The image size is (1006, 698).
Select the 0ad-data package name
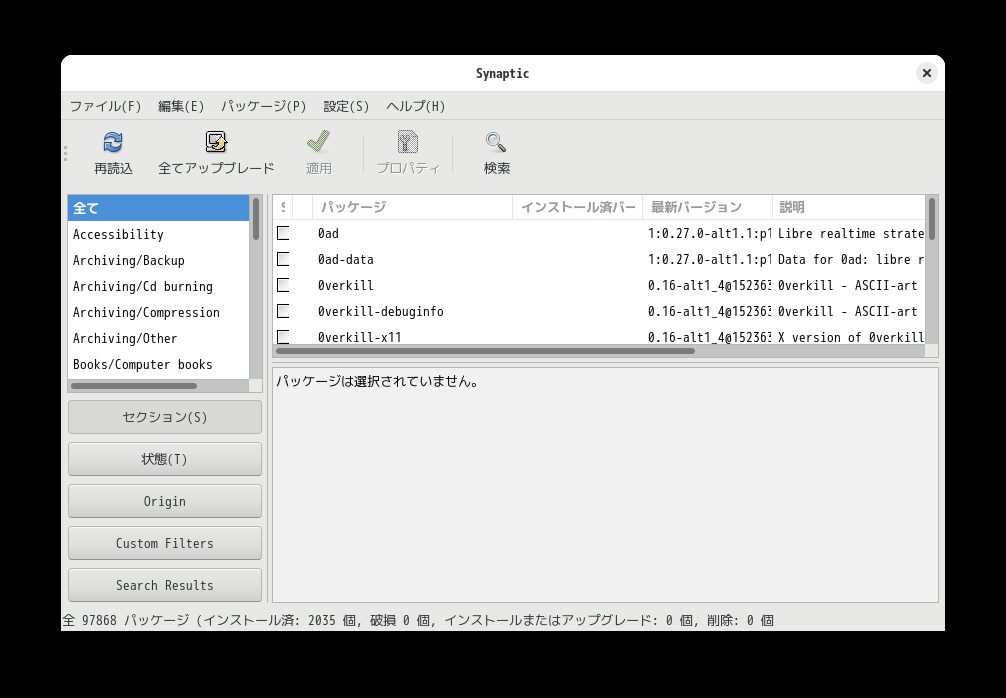point(345,260)
